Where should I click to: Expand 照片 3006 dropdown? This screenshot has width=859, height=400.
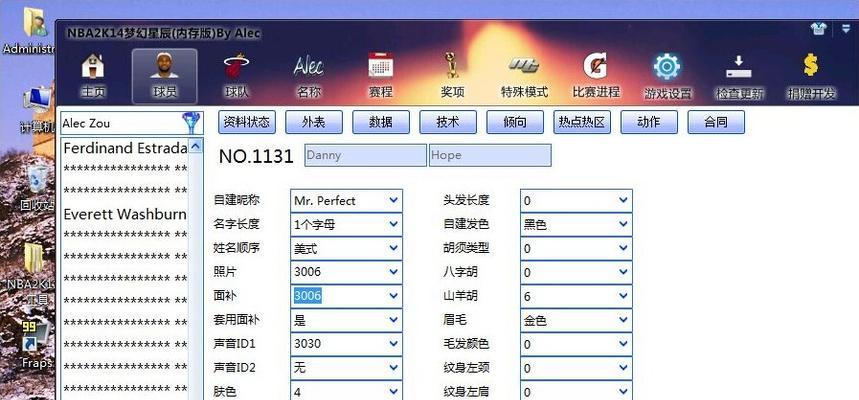pyautogui.click(x=393, y=272)
